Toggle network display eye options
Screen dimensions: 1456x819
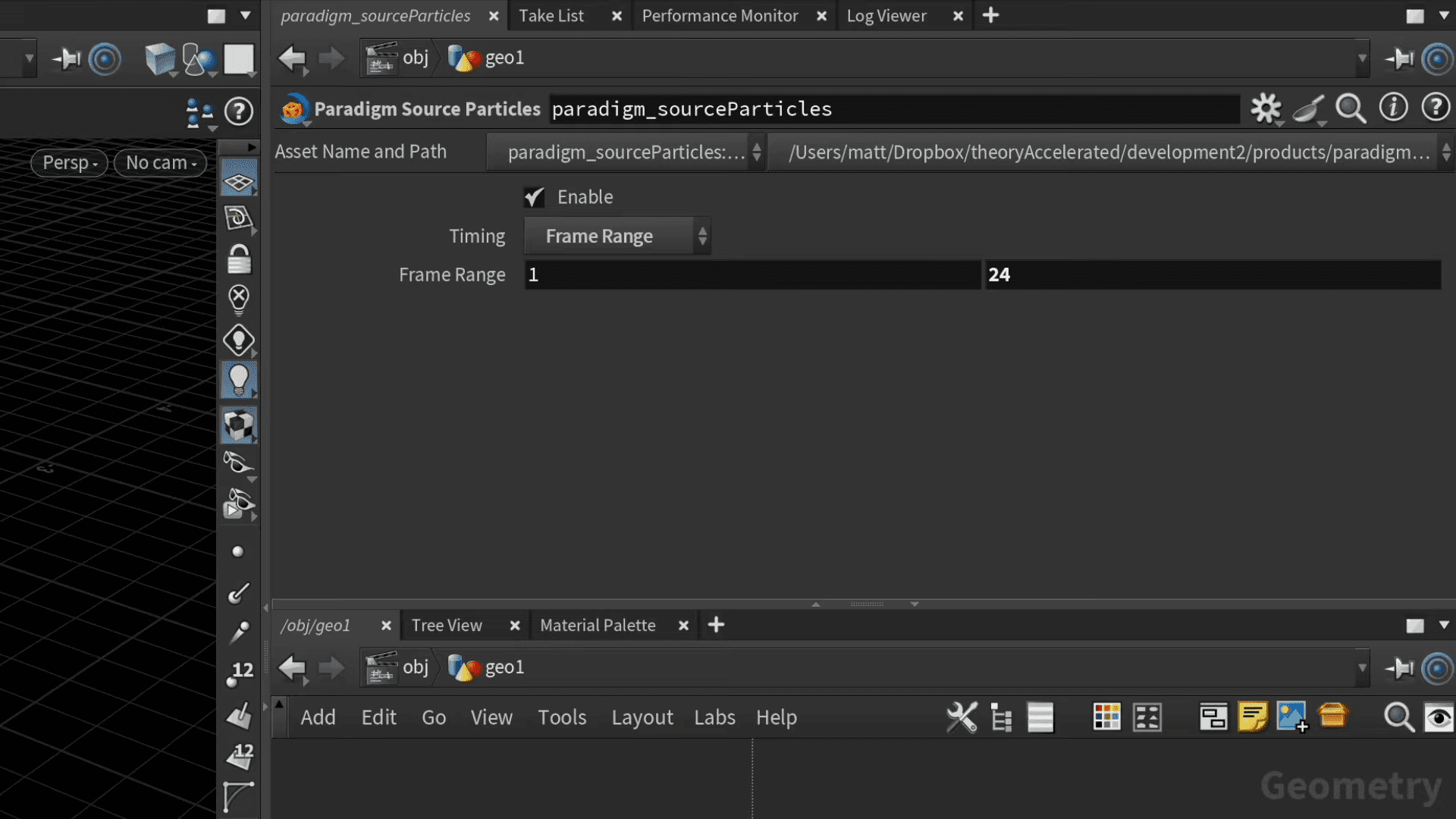point(1439,717)
